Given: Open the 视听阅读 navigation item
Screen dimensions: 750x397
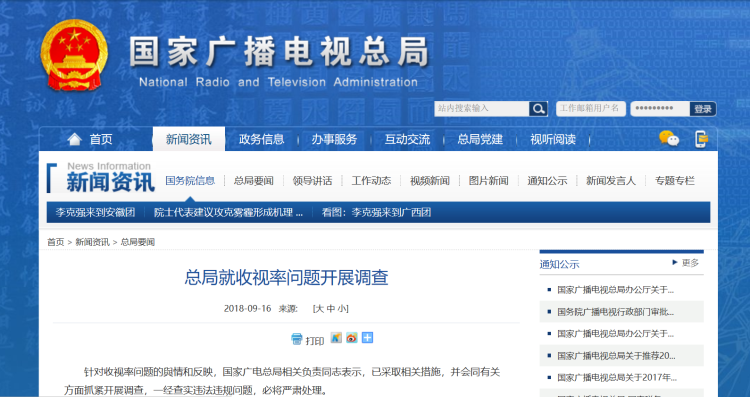Looking at the screenshot, I should 553,139.
